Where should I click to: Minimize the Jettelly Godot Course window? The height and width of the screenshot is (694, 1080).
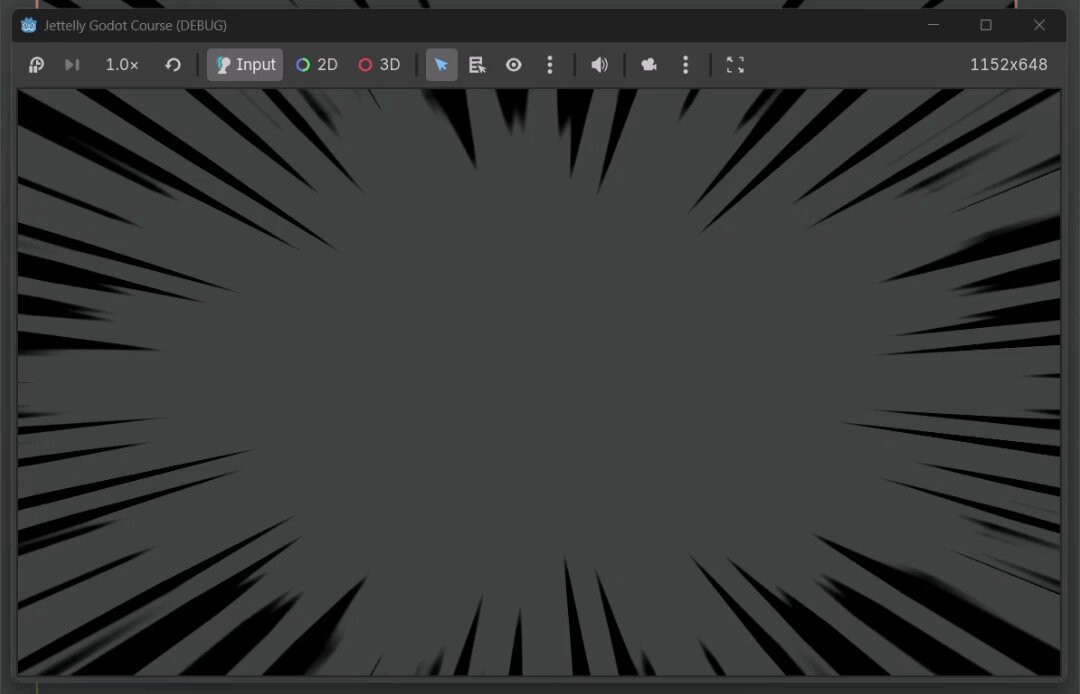point(933,25)
